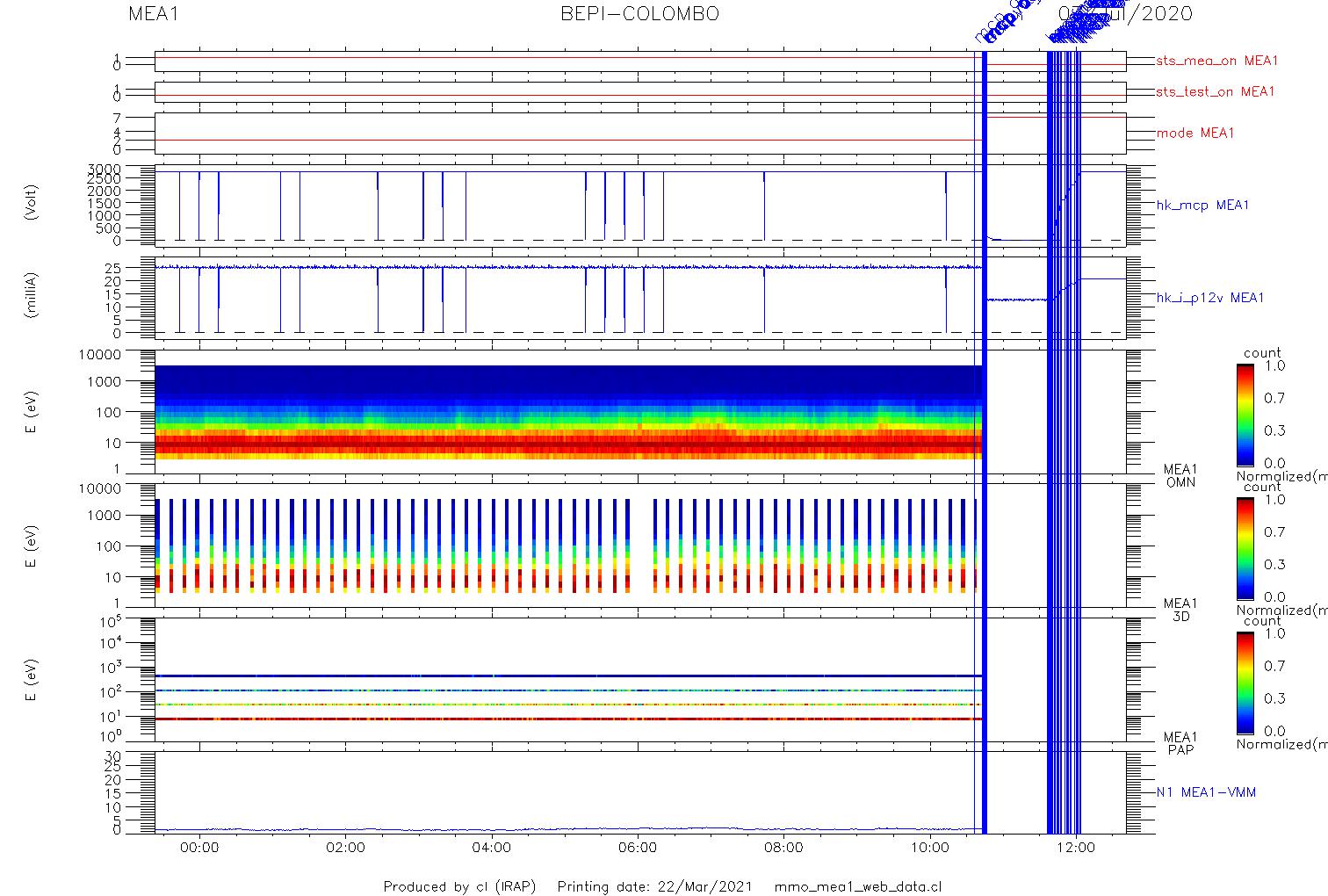This screenshot has width=1328, height=896.
Task: Click the MEA1 3D energy spectrogram panel
Action: click(x=640, y=546)
